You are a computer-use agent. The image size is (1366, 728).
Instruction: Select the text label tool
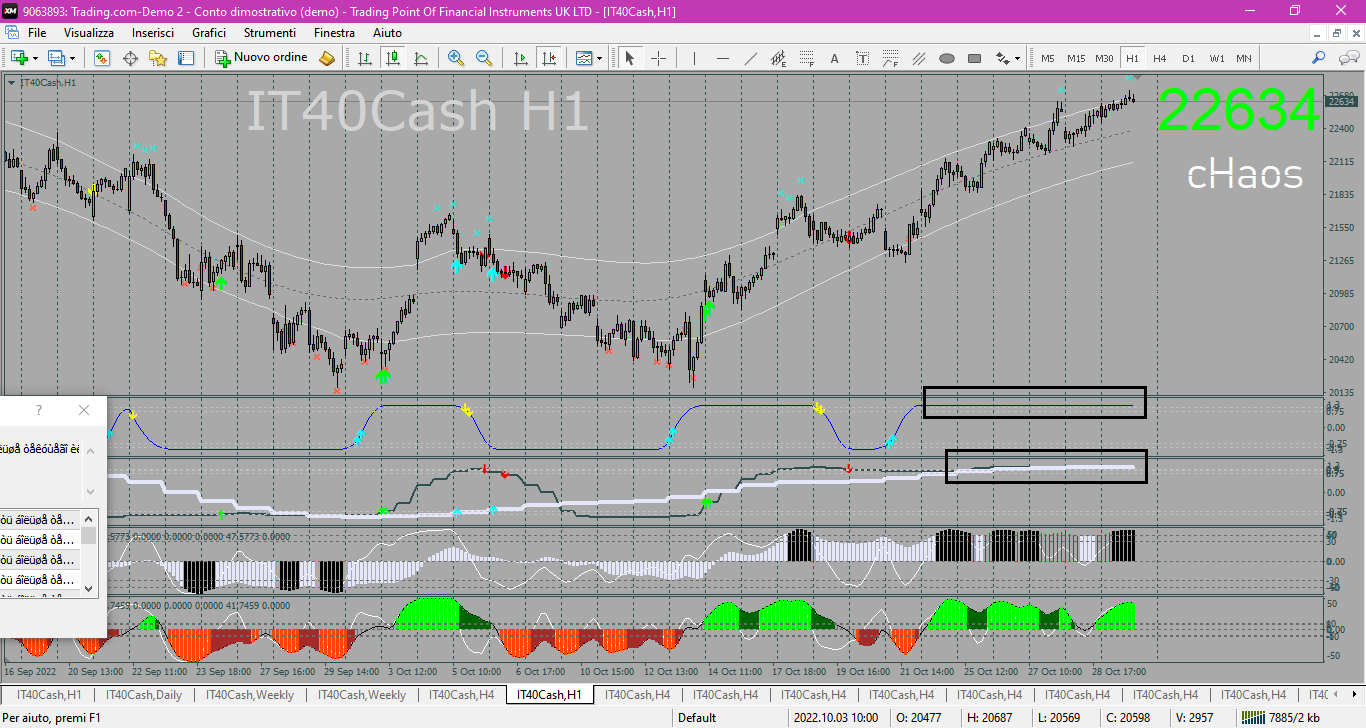point(863,58)
